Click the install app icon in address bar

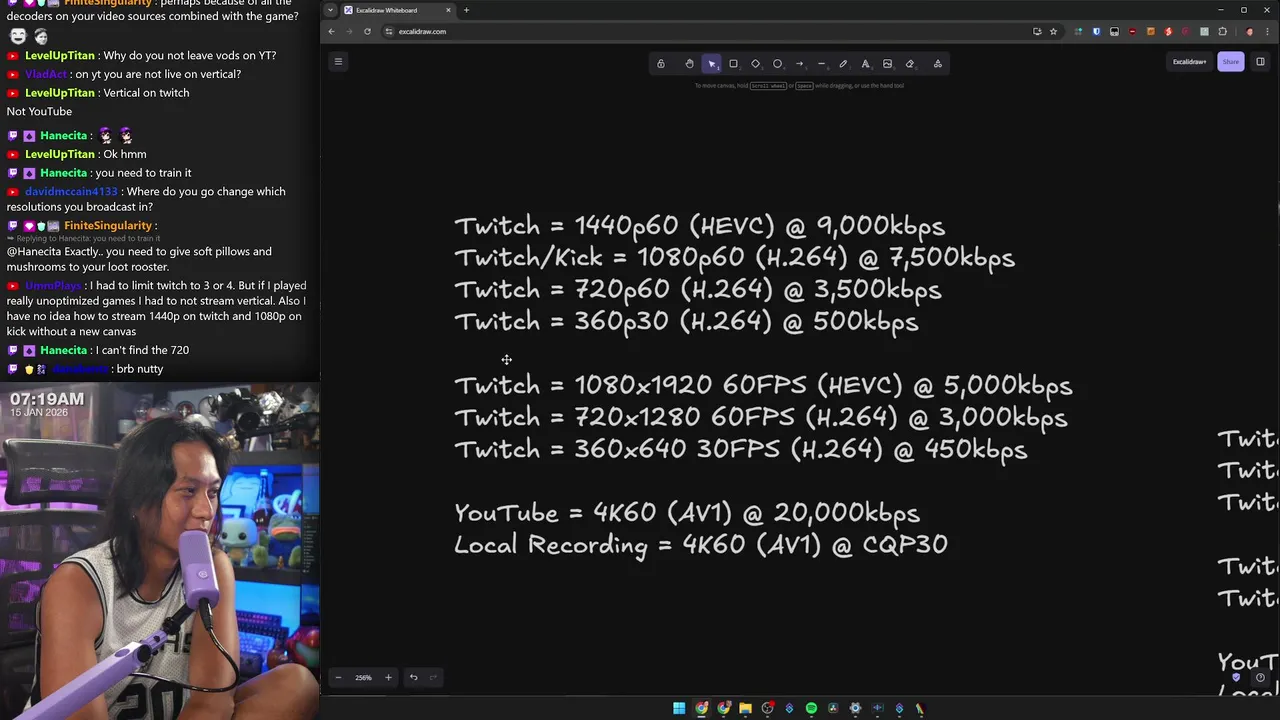(1037, 31)
